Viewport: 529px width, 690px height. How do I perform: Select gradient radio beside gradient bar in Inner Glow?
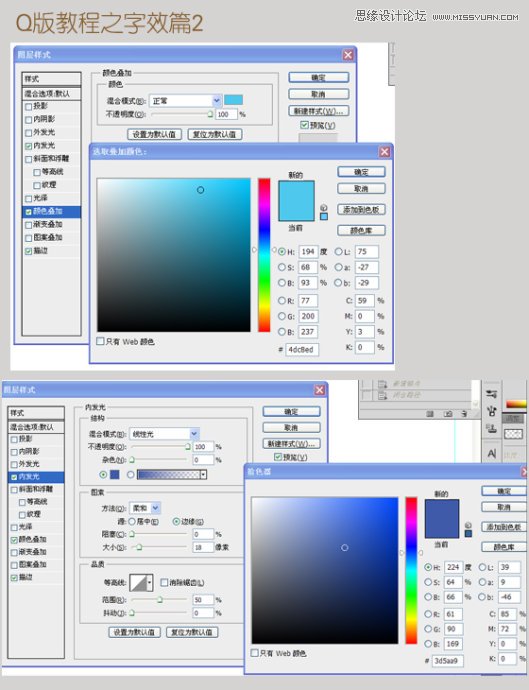tap(130, 475)
